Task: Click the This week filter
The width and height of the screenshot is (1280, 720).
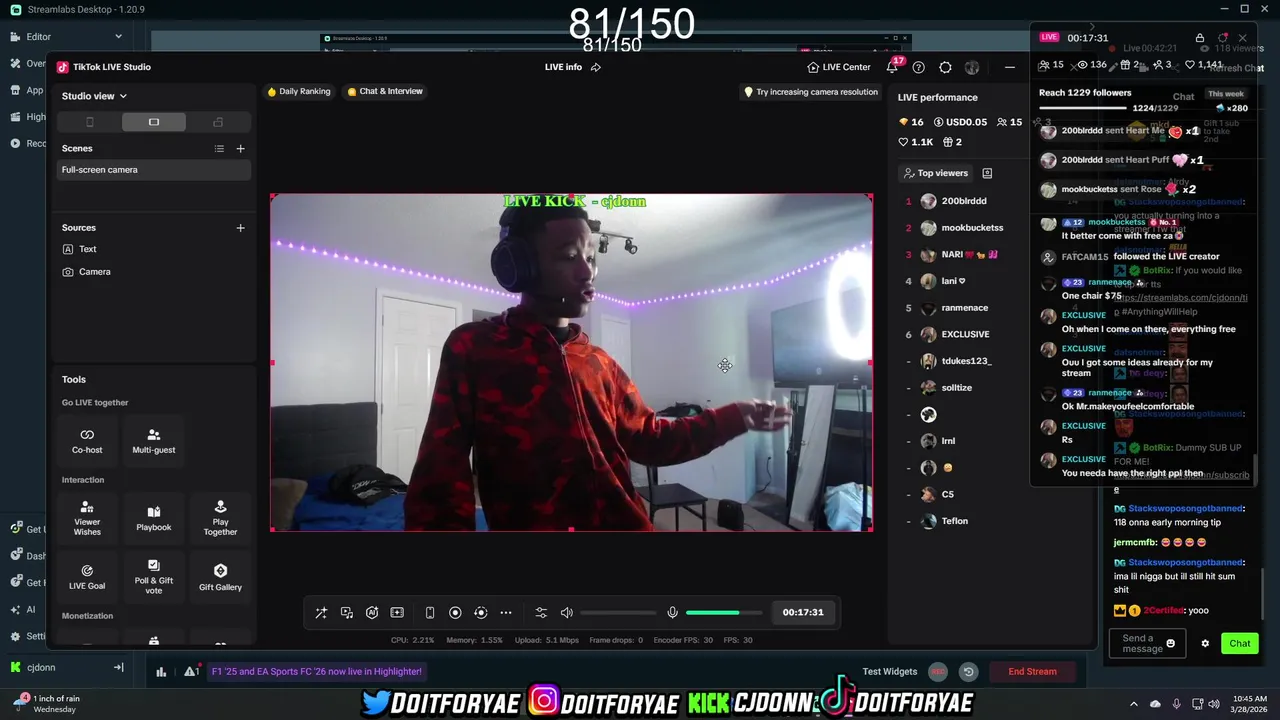Action: click(x=1226, y=94)
